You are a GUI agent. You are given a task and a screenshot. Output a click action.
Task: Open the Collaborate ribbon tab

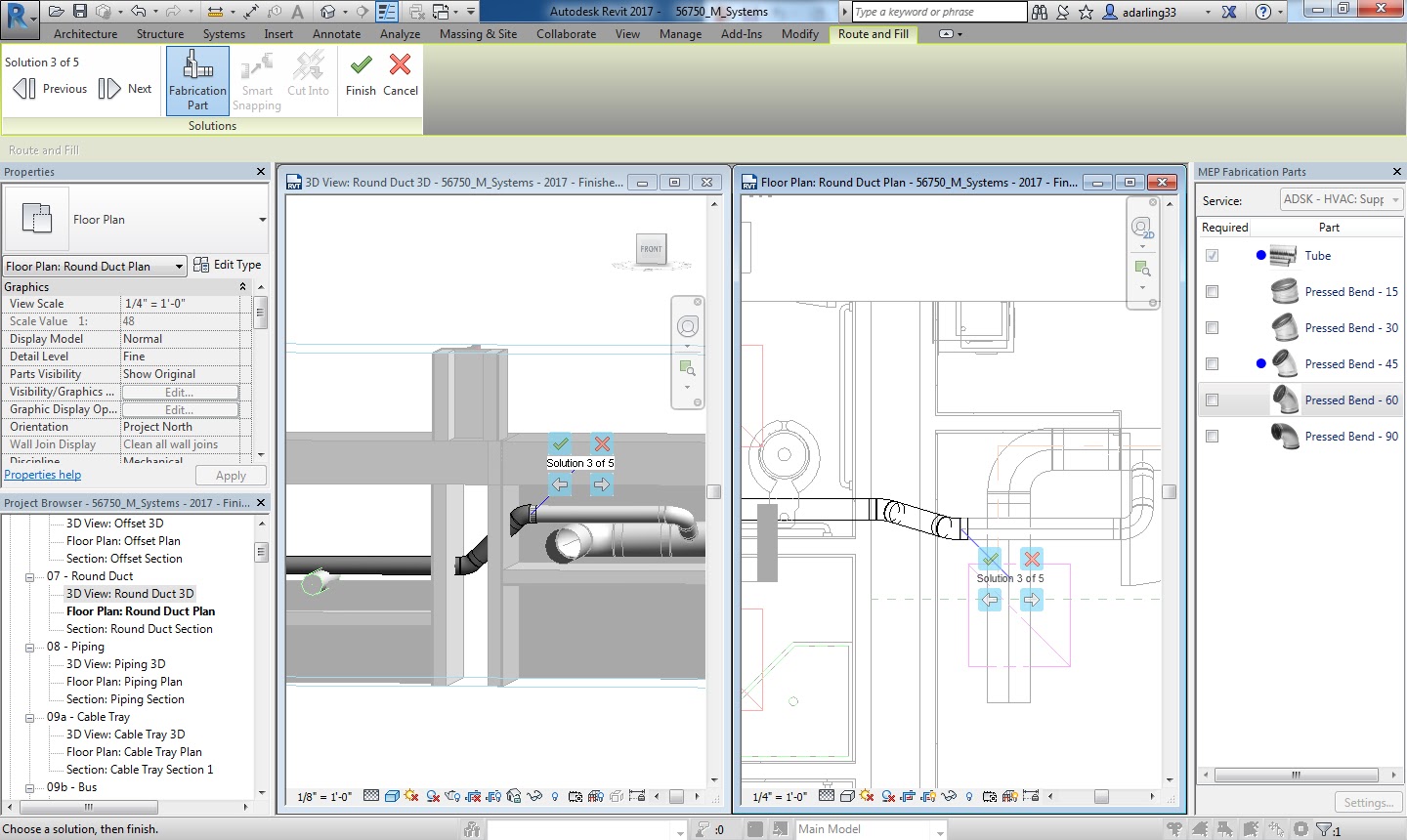[x=566, y=34]
